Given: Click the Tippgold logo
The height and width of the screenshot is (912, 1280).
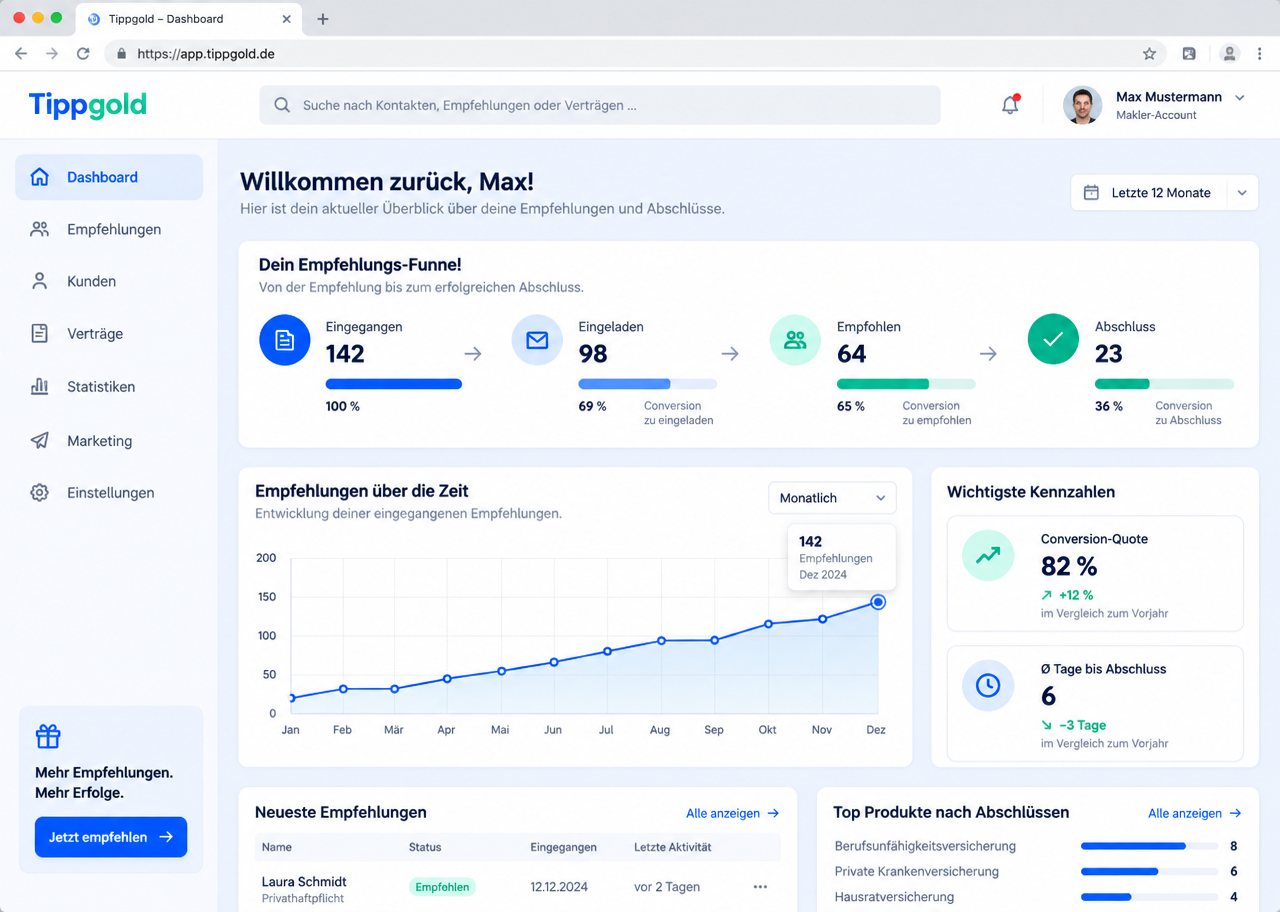Looking at the screenshot, I should click(88, 105).
